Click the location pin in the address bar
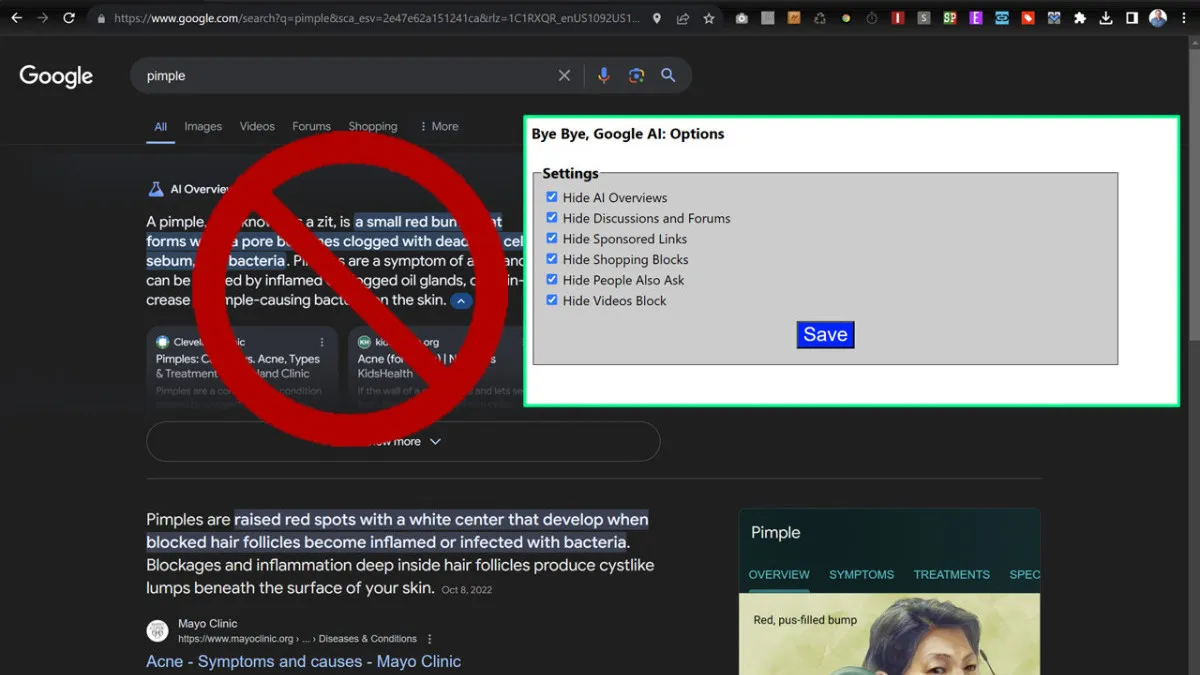Viewport: 1200px width, 675px height. (x=657, y=18)
